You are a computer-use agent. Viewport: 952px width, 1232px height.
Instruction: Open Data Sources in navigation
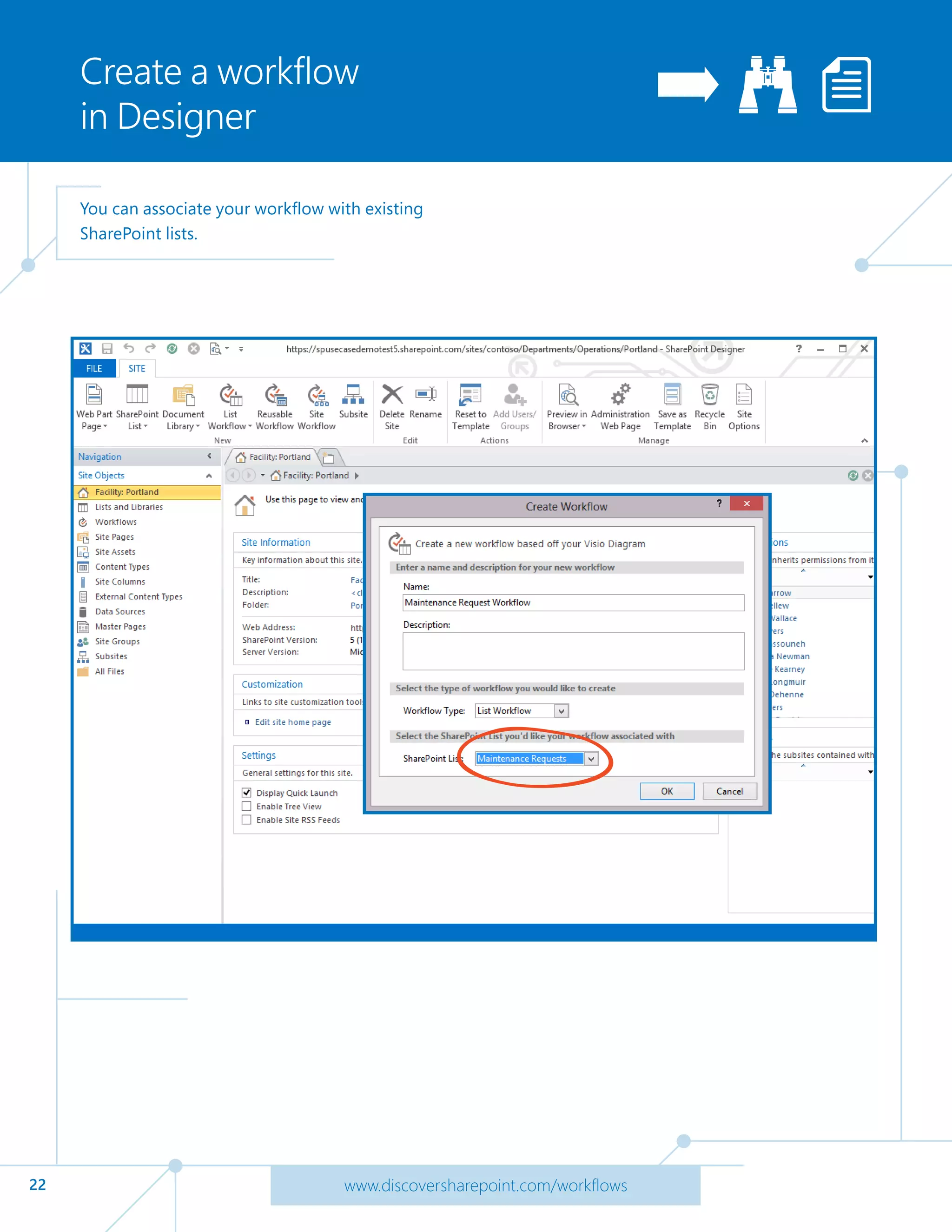click(x=119, y=611)
